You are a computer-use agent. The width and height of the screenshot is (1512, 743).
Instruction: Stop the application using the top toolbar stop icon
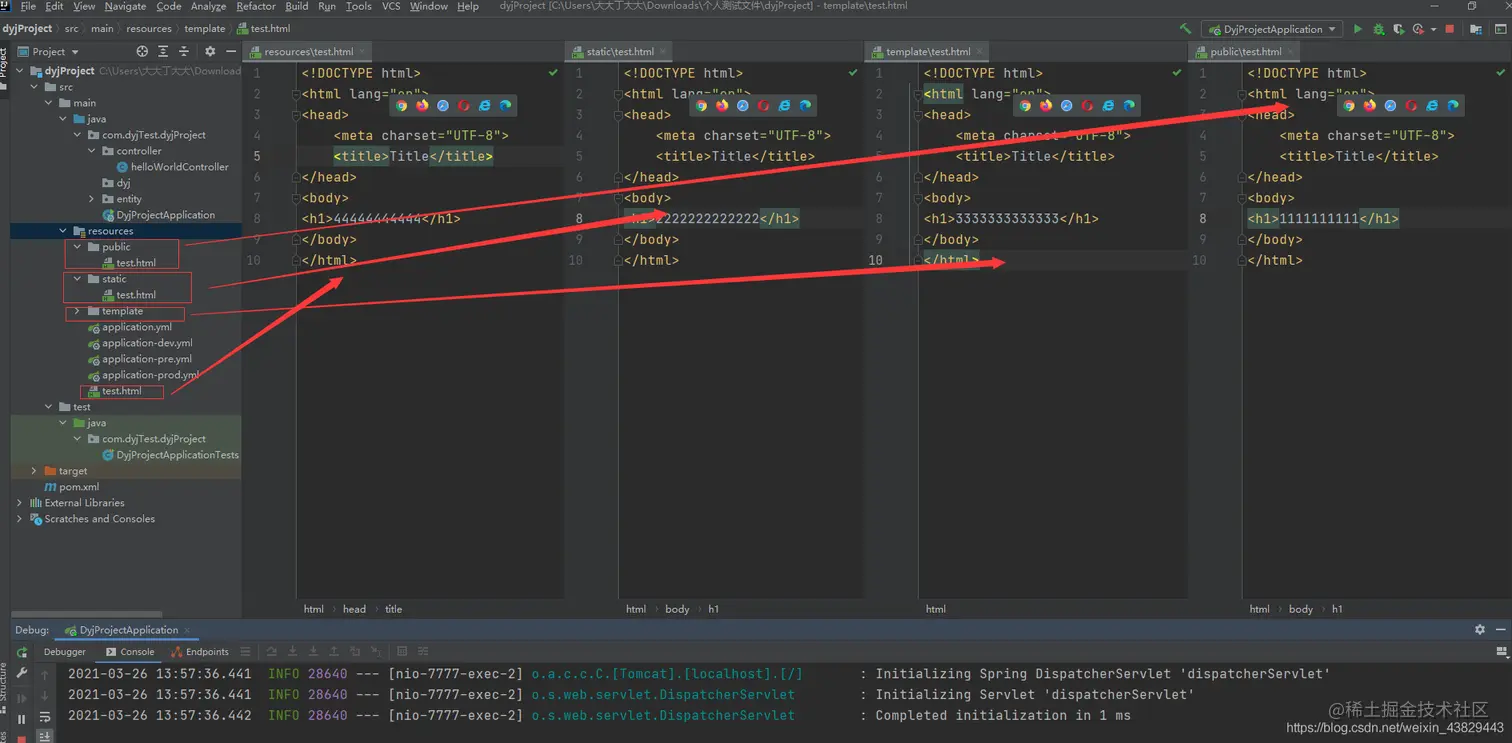click(x=1450, y=29)
